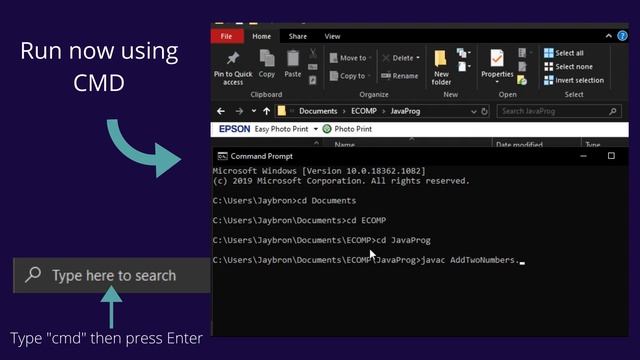Expand the address bar history dropdown
The height and width of the screenshot is (360, 640).
[473, 111]
